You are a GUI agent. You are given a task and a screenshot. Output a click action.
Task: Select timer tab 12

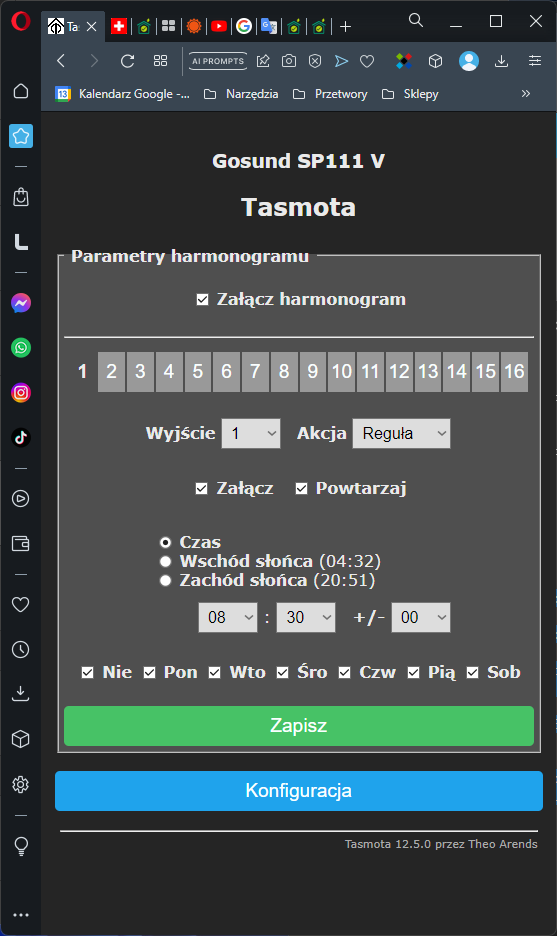click(x=399, y=371)
